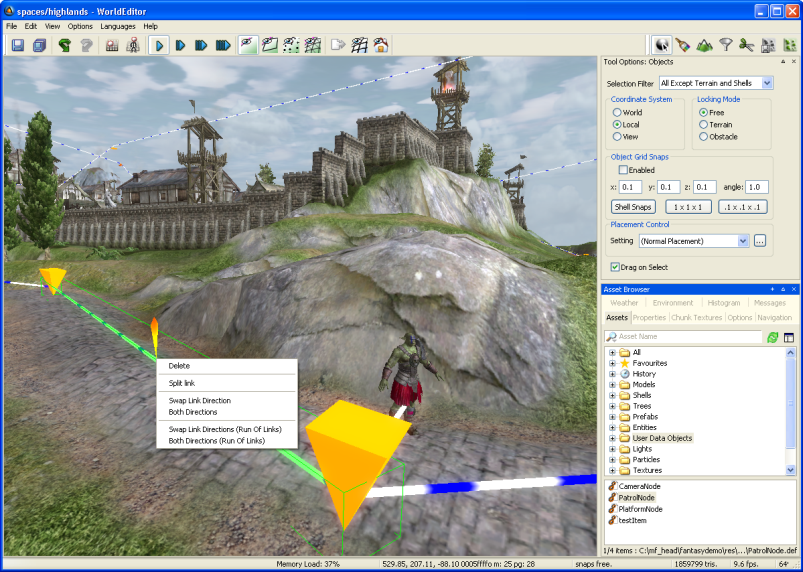Expand the All folder in asset tree

tap(612, 352)
